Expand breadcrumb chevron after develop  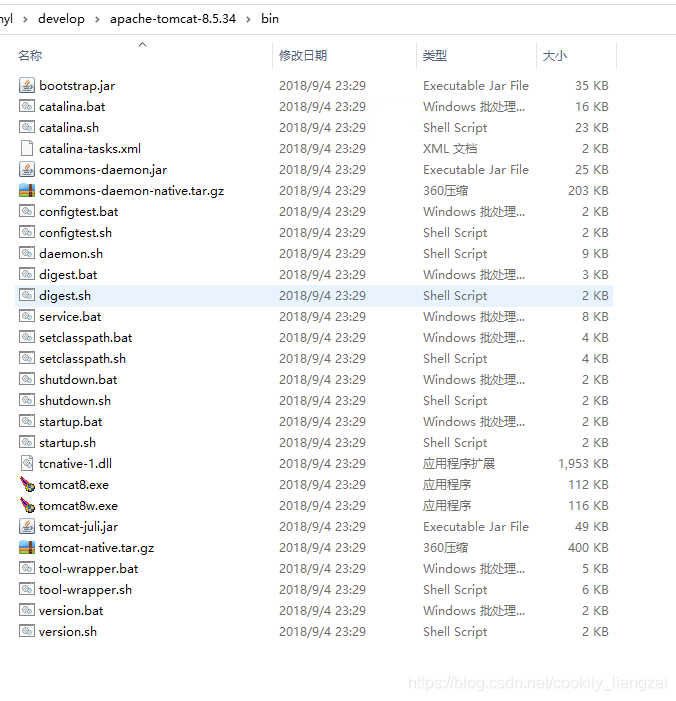(x=97, y=19)
